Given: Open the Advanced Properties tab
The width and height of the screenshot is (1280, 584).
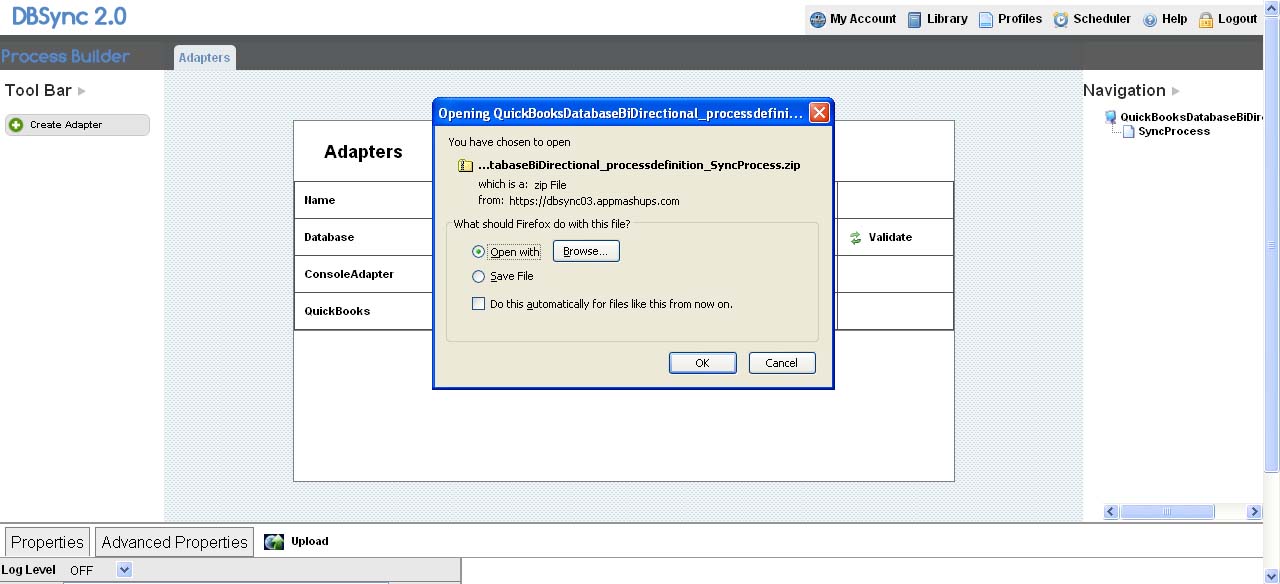Looking at the screenshot, I should point(174,542).
